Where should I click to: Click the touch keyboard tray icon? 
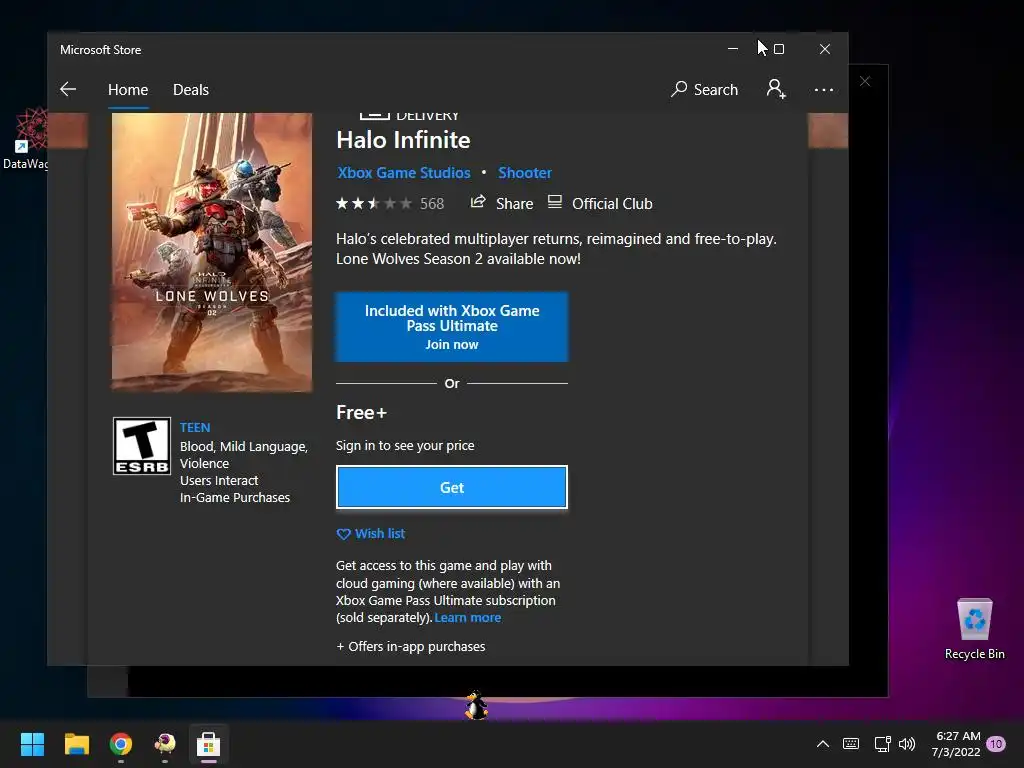point(851,744)
